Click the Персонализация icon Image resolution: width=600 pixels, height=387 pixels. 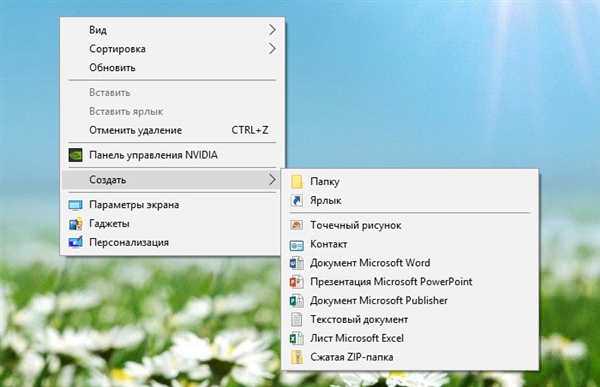[75, 242]
